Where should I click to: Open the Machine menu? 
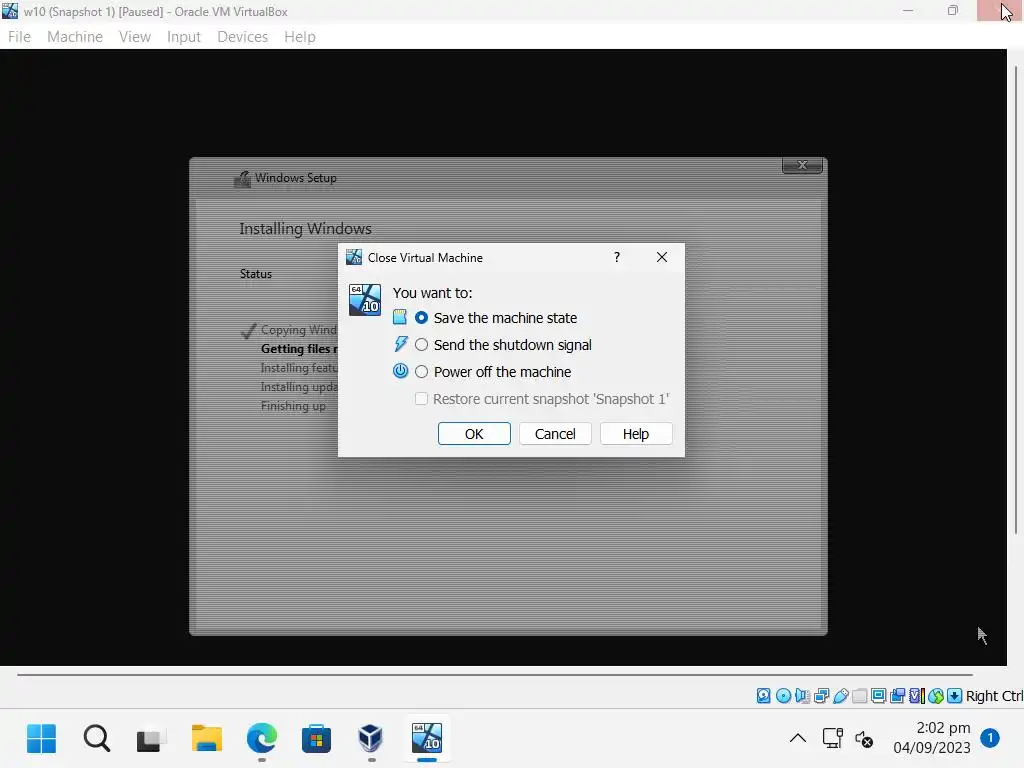[74, 37]
